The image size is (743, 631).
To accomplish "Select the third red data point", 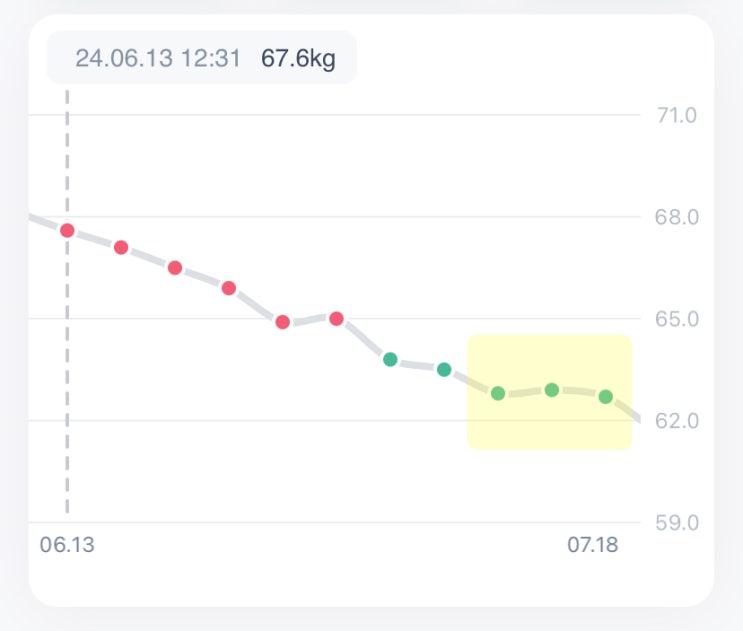I will tap(175, 267).
